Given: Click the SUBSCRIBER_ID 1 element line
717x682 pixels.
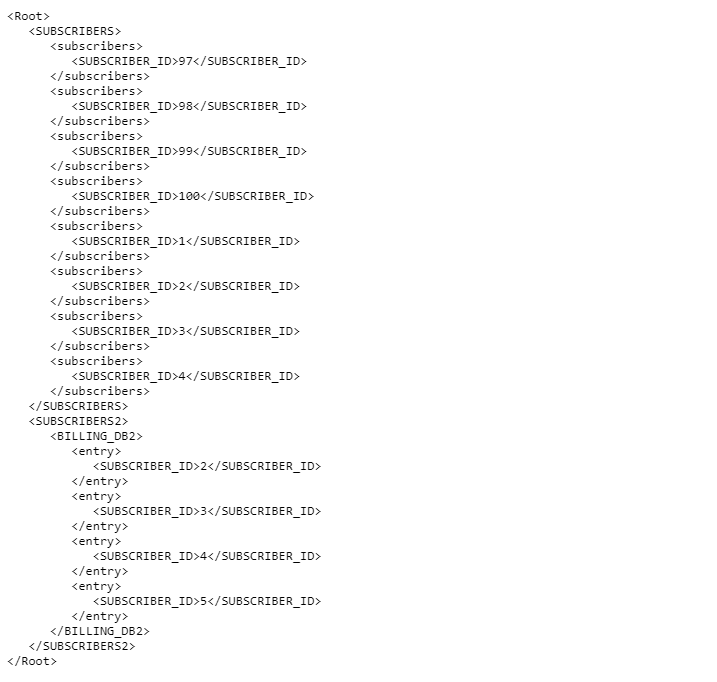Looking at the screenshot, I should (x=186, y=241).
